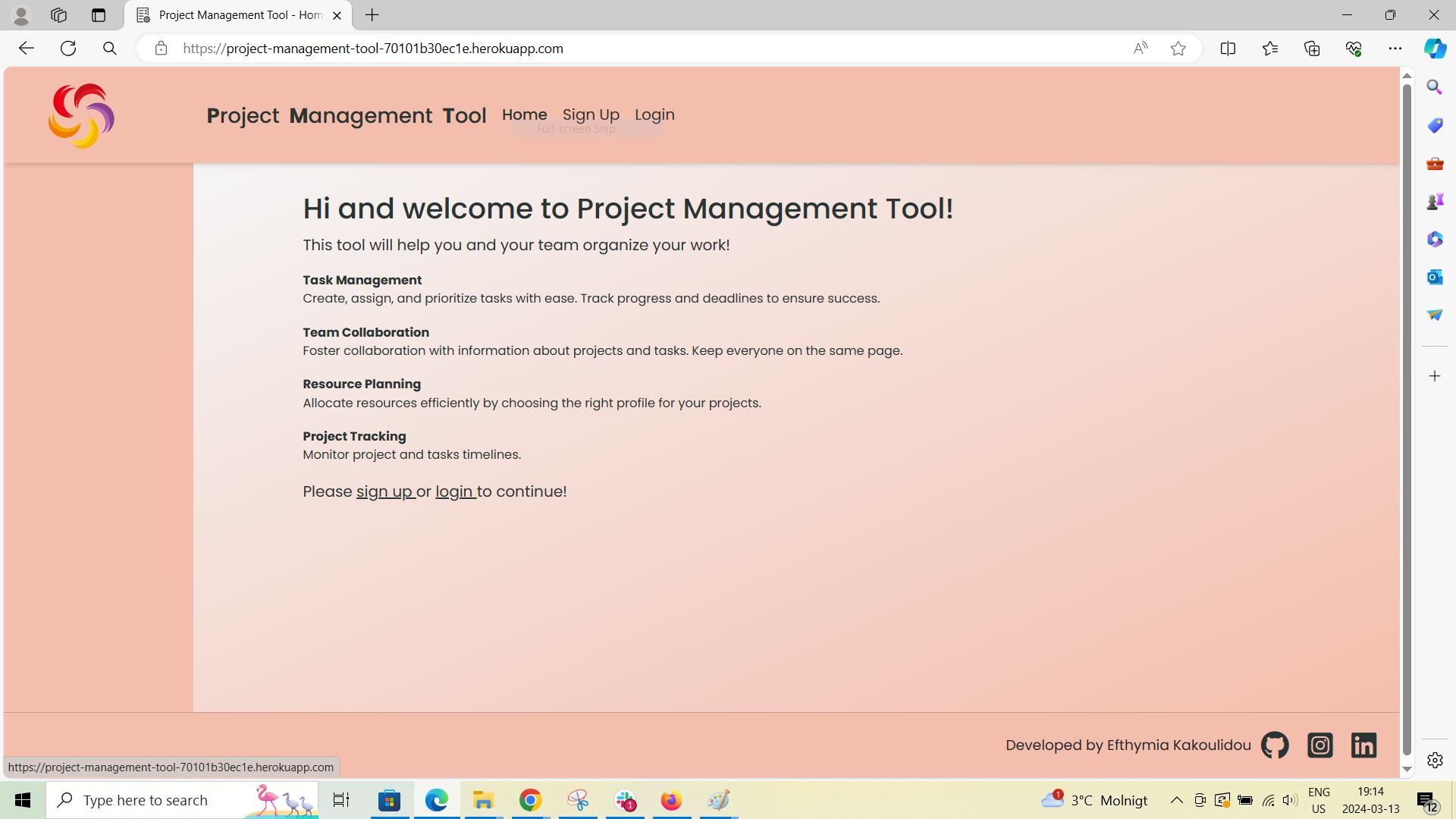Open Outlook from the Edge sidebar
Image resolution: width=1456 pixels, height=819 pixels.
1433,277
